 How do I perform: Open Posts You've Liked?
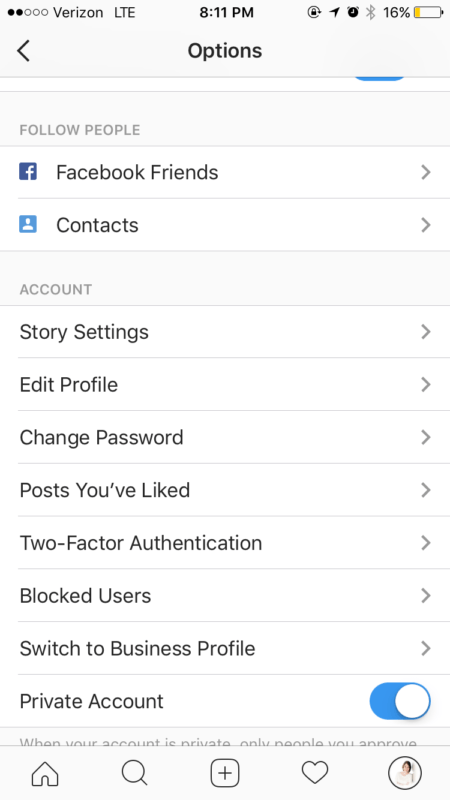pos(225,490)
